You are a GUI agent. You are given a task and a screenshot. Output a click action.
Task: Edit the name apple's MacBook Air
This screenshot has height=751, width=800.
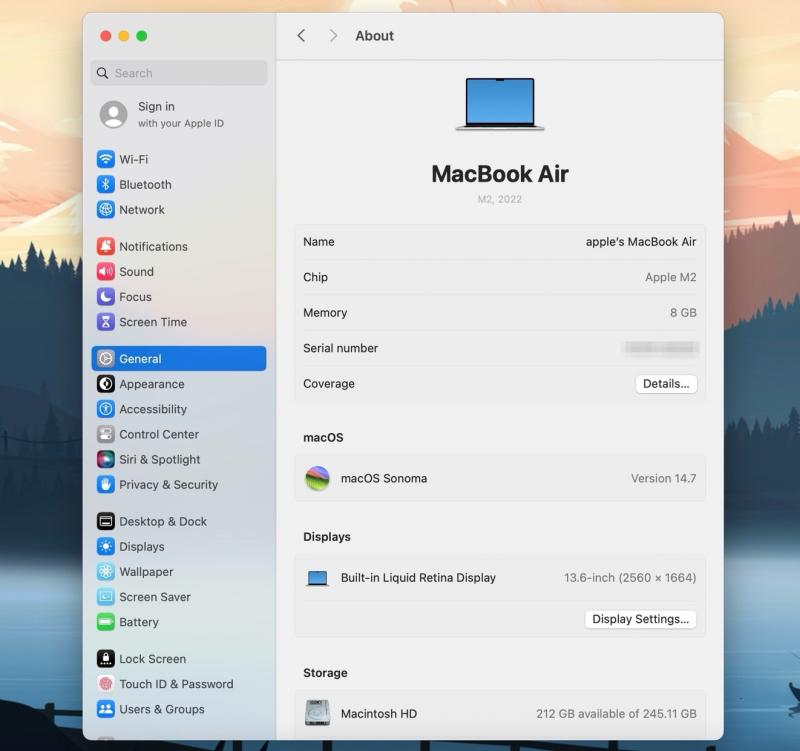coord(640,242)
